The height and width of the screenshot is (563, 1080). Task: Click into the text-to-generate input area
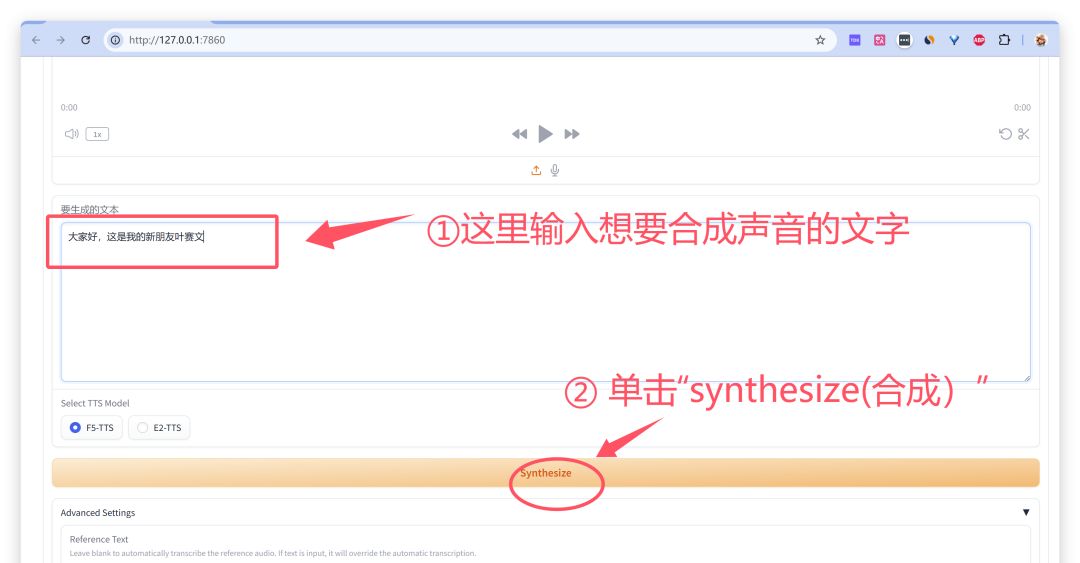546,302
